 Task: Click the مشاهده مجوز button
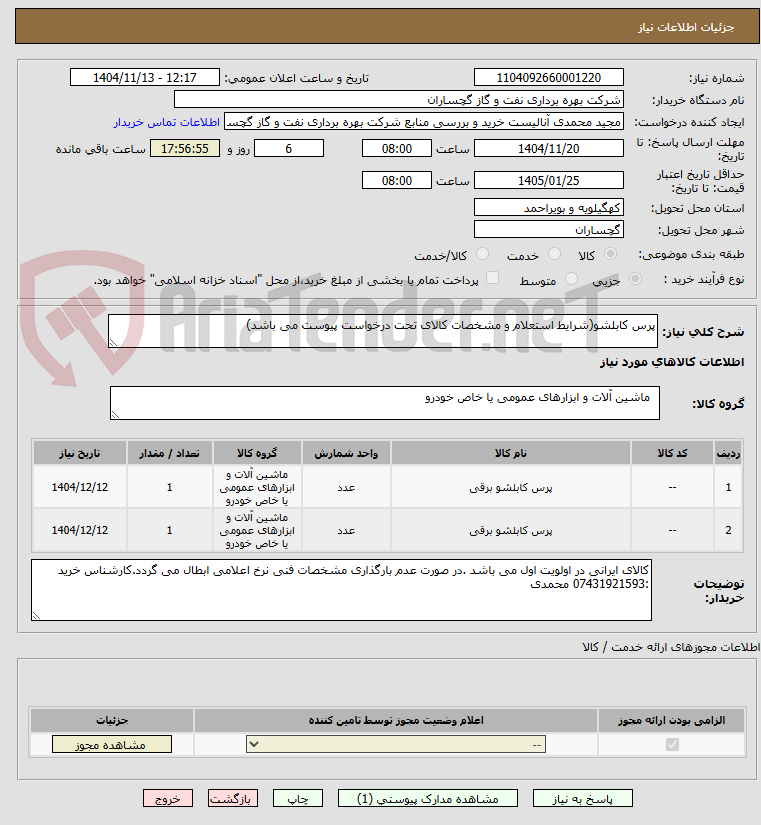click(x=112, y=744)
